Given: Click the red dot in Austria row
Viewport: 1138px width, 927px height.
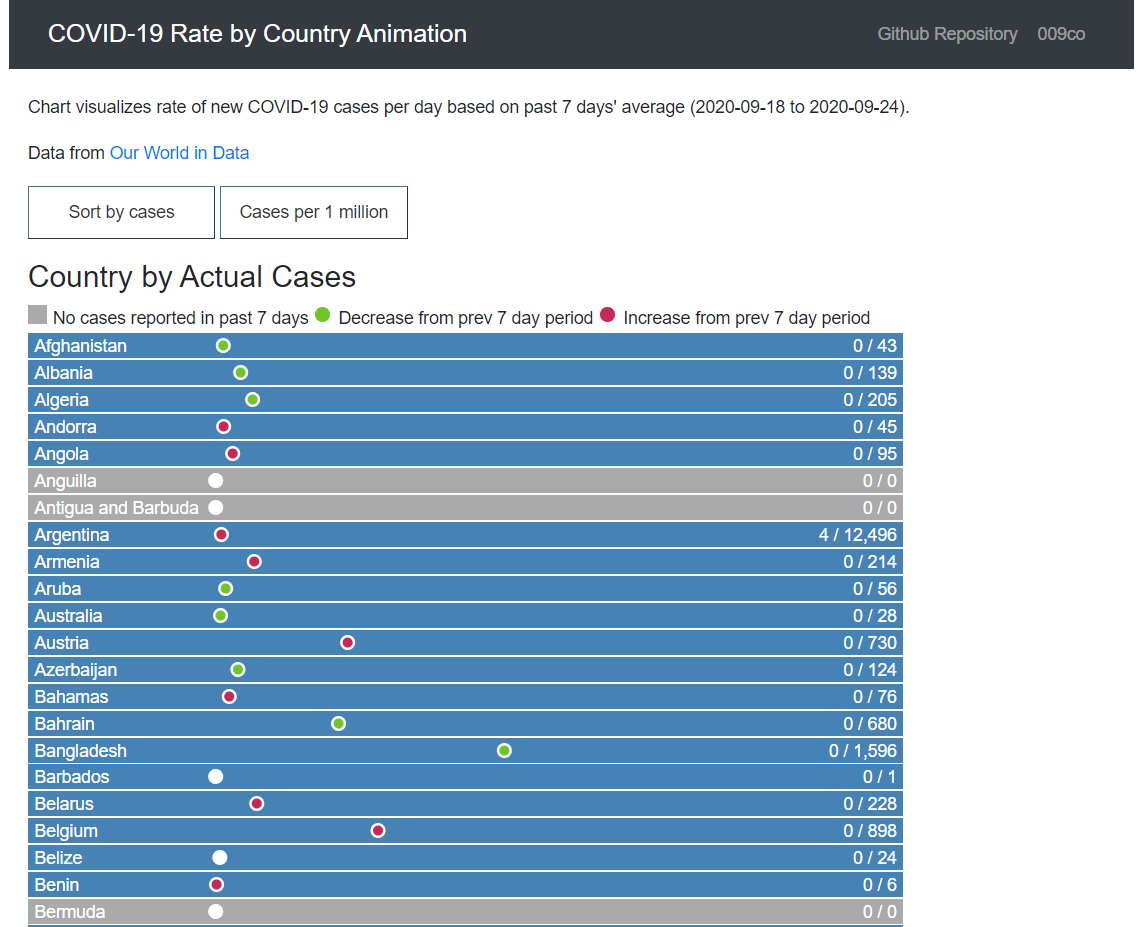Looking at the screenshot, I should coord(347,642).
